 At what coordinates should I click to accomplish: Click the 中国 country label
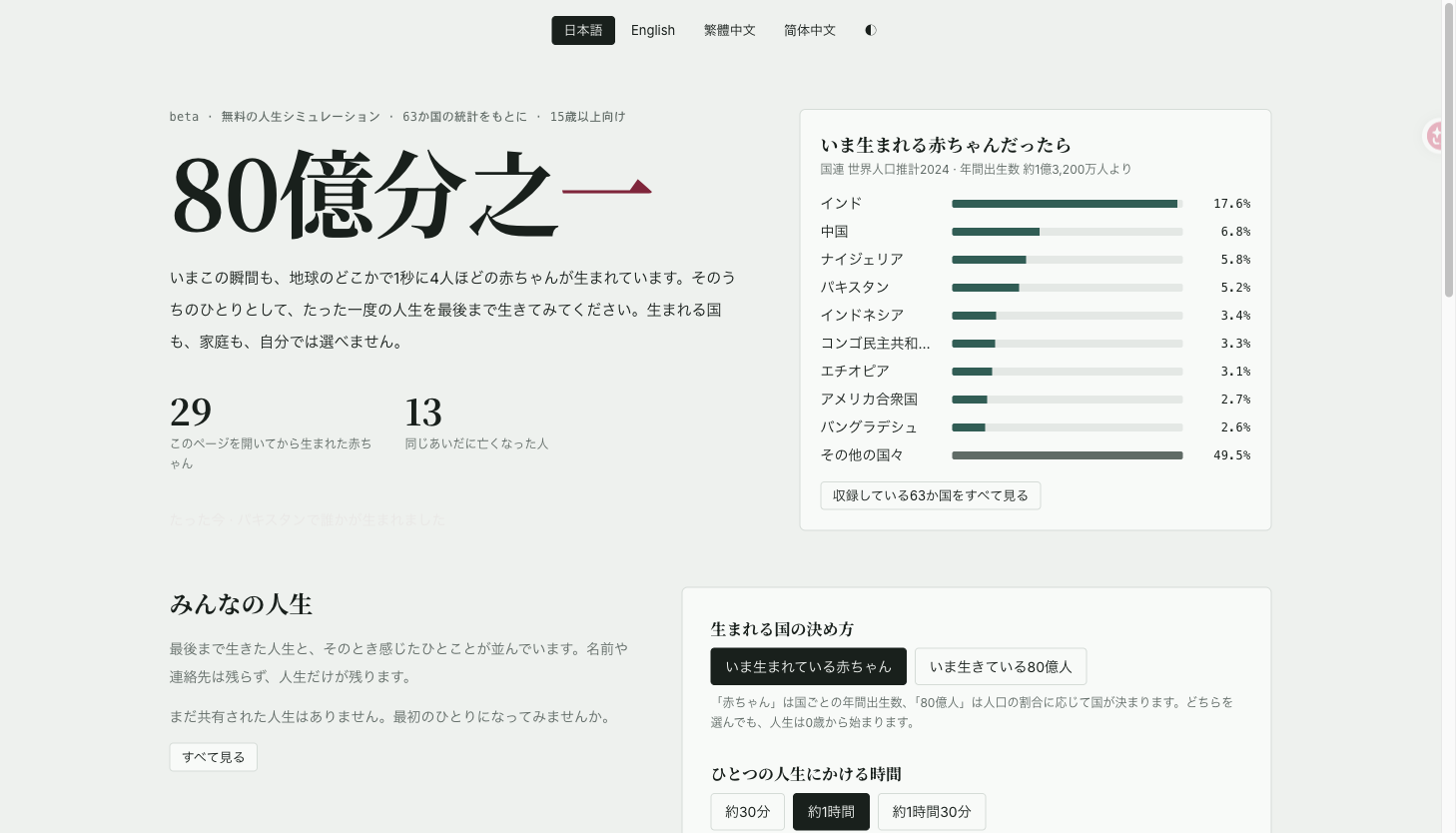coord(835,232)
